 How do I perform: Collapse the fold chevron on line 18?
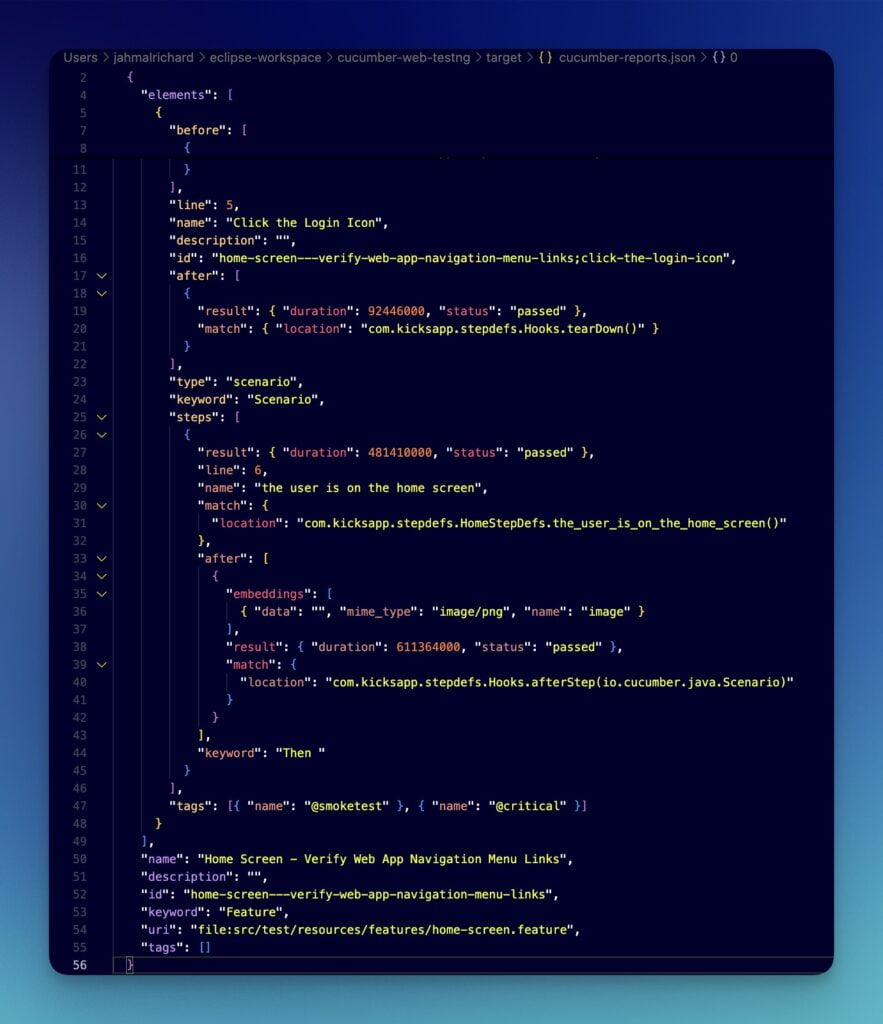tap(102, 293)
